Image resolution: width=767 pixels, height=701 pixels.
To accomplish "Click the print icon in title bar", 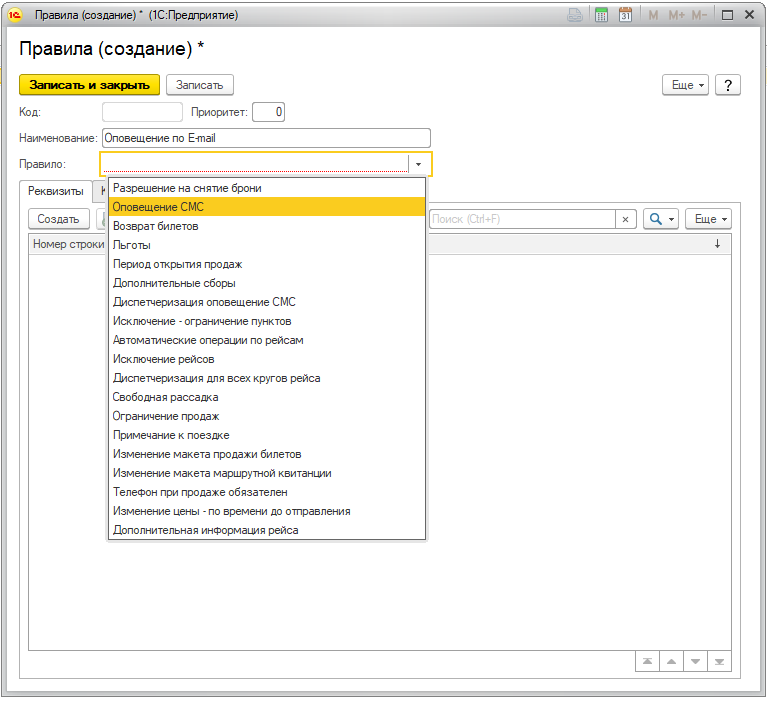I will [x=576, y=15].
